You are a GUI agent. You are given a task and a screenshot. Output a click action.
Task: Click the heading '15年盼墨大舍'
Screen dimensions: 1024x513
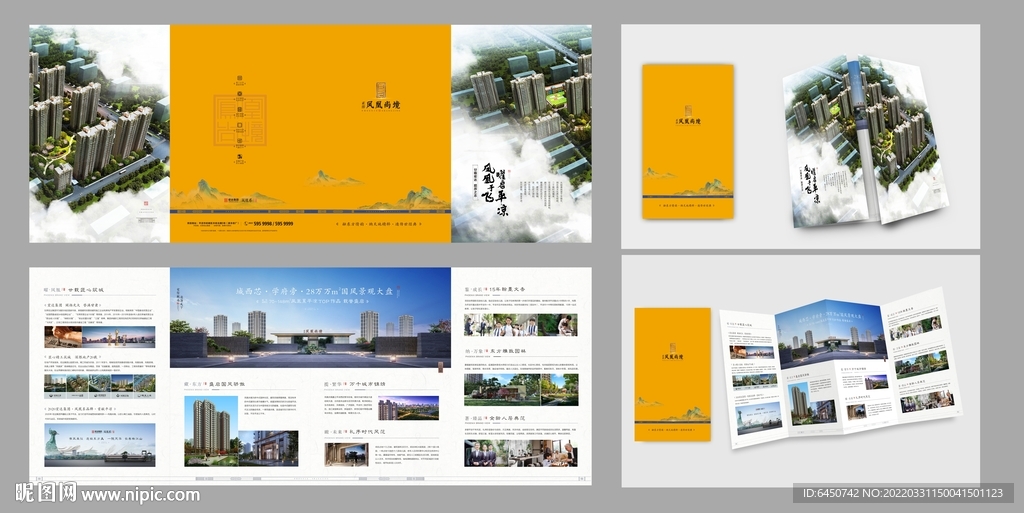(x=507, y=289)
